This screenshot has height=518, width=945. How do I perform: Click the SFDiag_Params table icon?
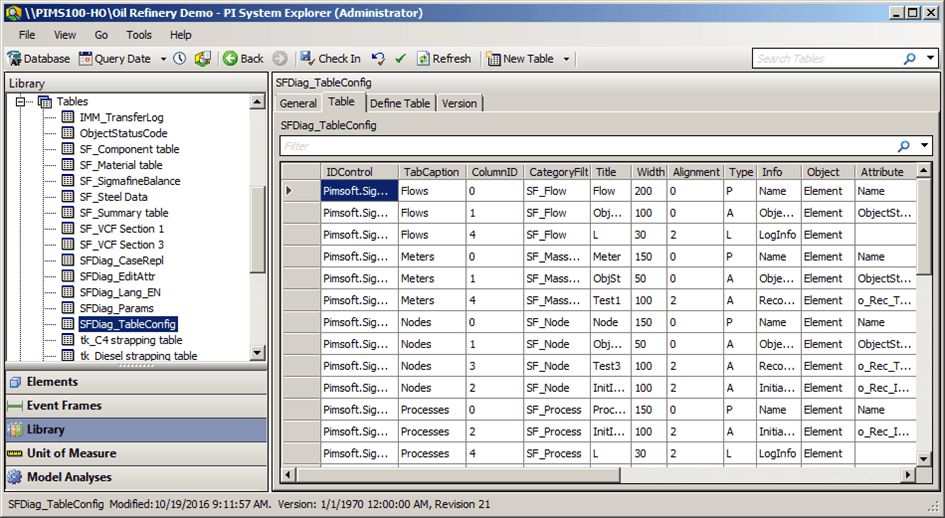[x=68, y=308]
